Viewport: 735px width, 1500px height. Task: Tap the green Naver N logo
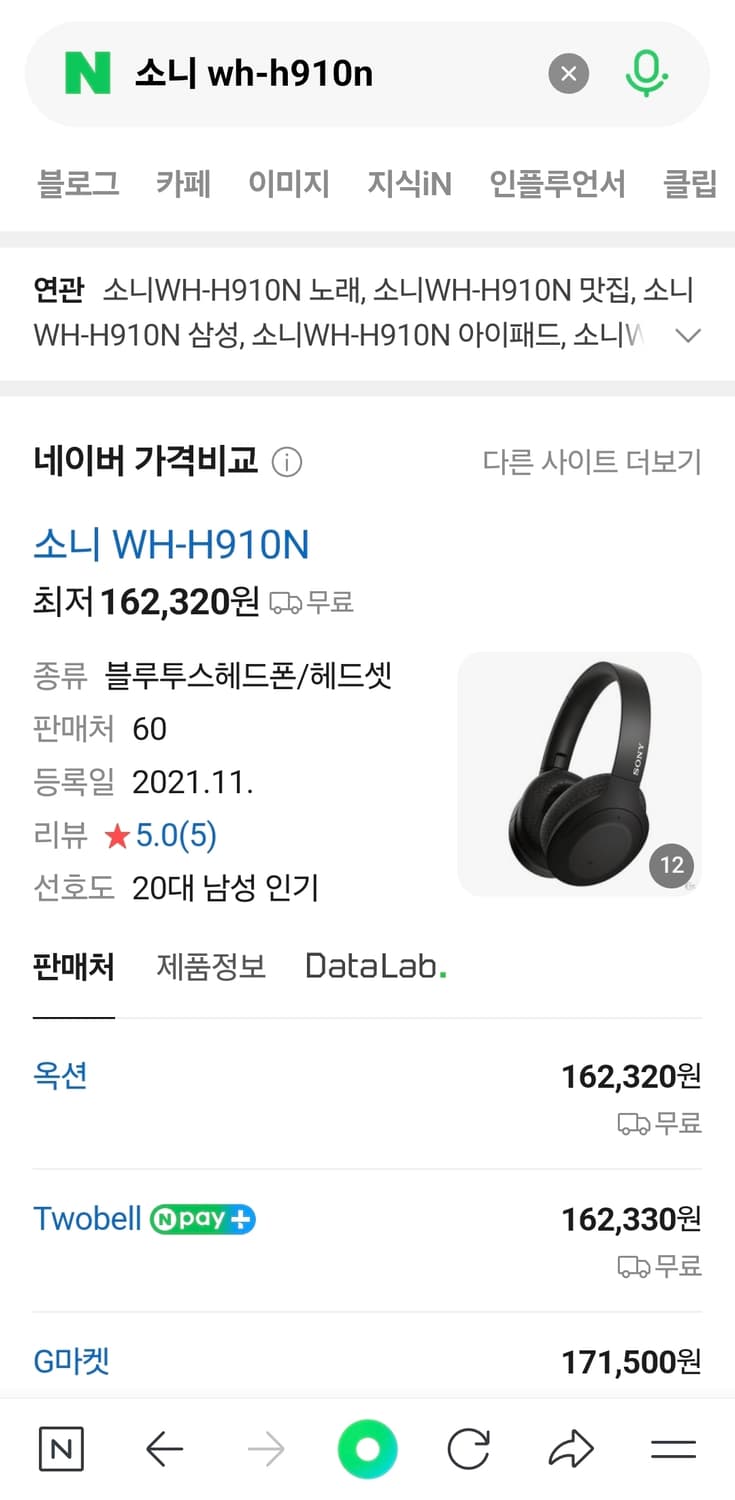(87, 73)
